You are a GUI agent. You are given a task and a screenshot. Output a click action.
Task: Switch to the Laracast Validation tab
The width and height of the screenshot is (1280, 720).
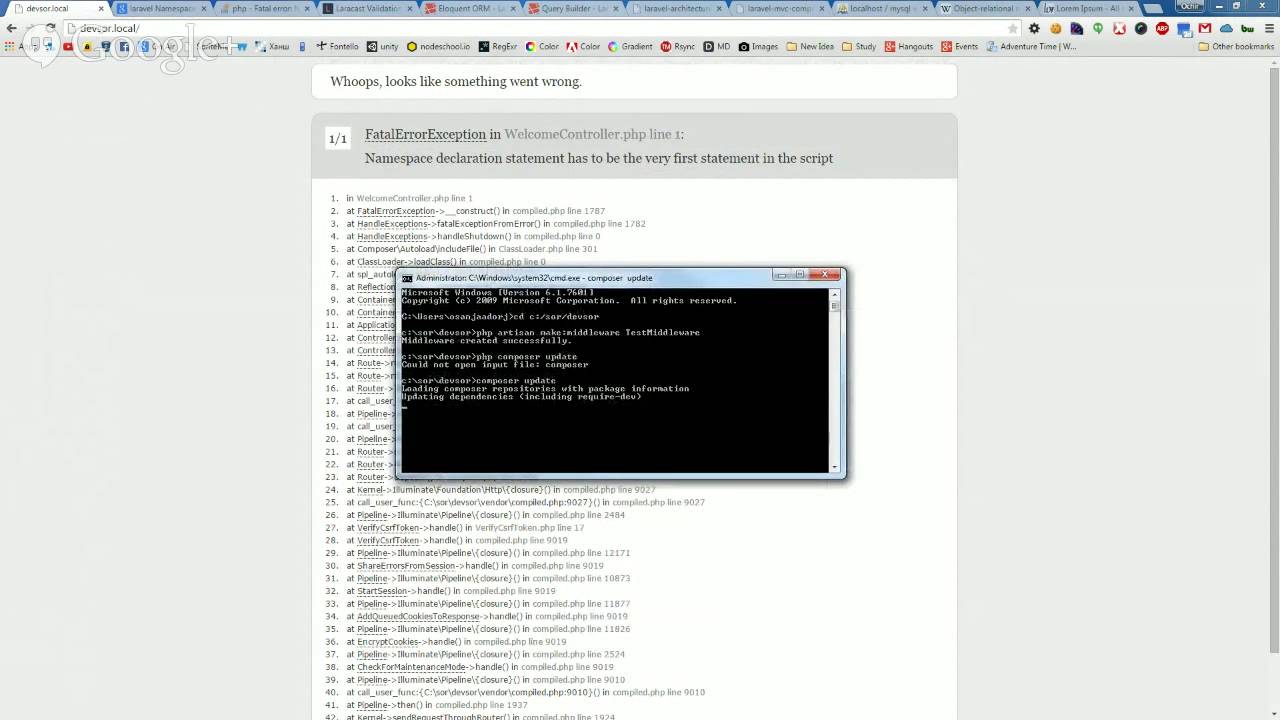(367, 9)
